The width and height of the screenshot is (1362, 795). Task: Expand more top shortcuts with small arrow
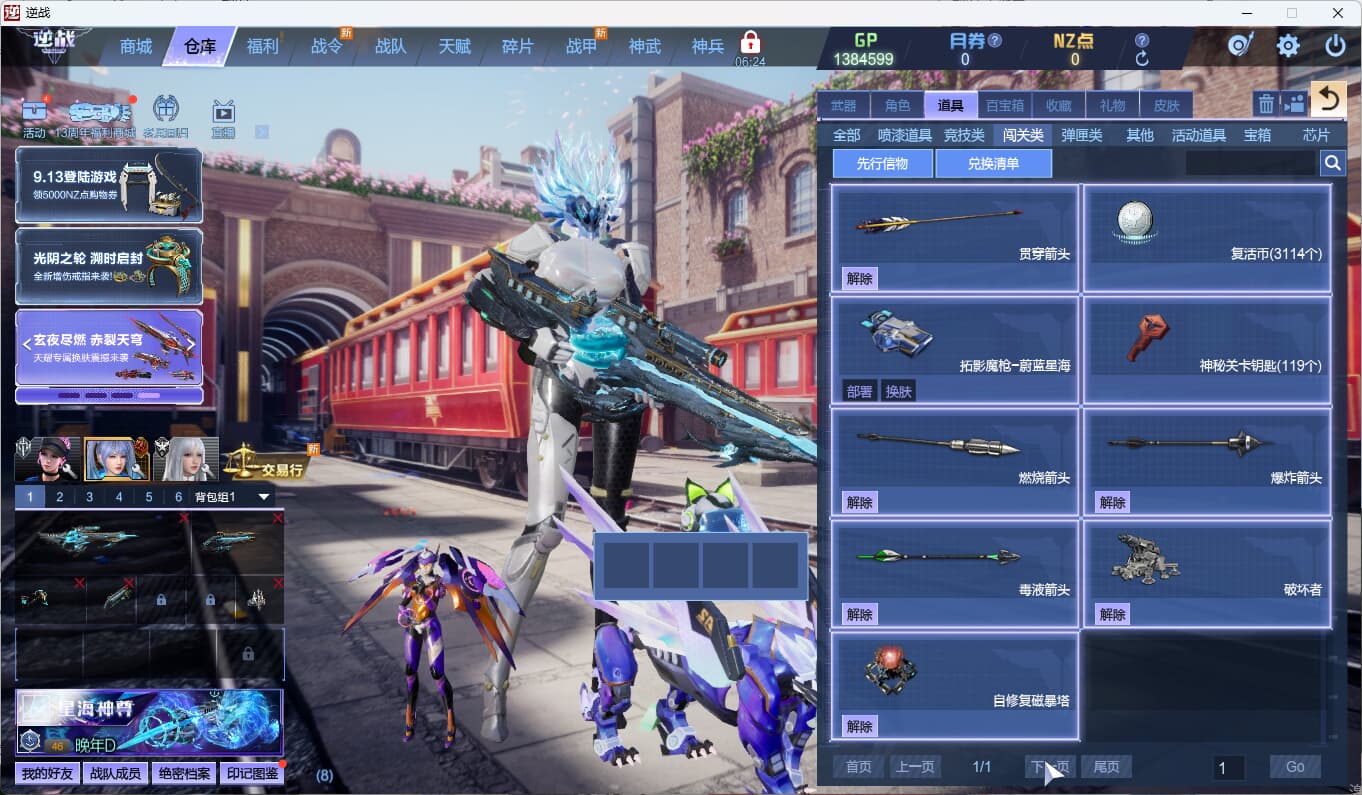[262, 132]
